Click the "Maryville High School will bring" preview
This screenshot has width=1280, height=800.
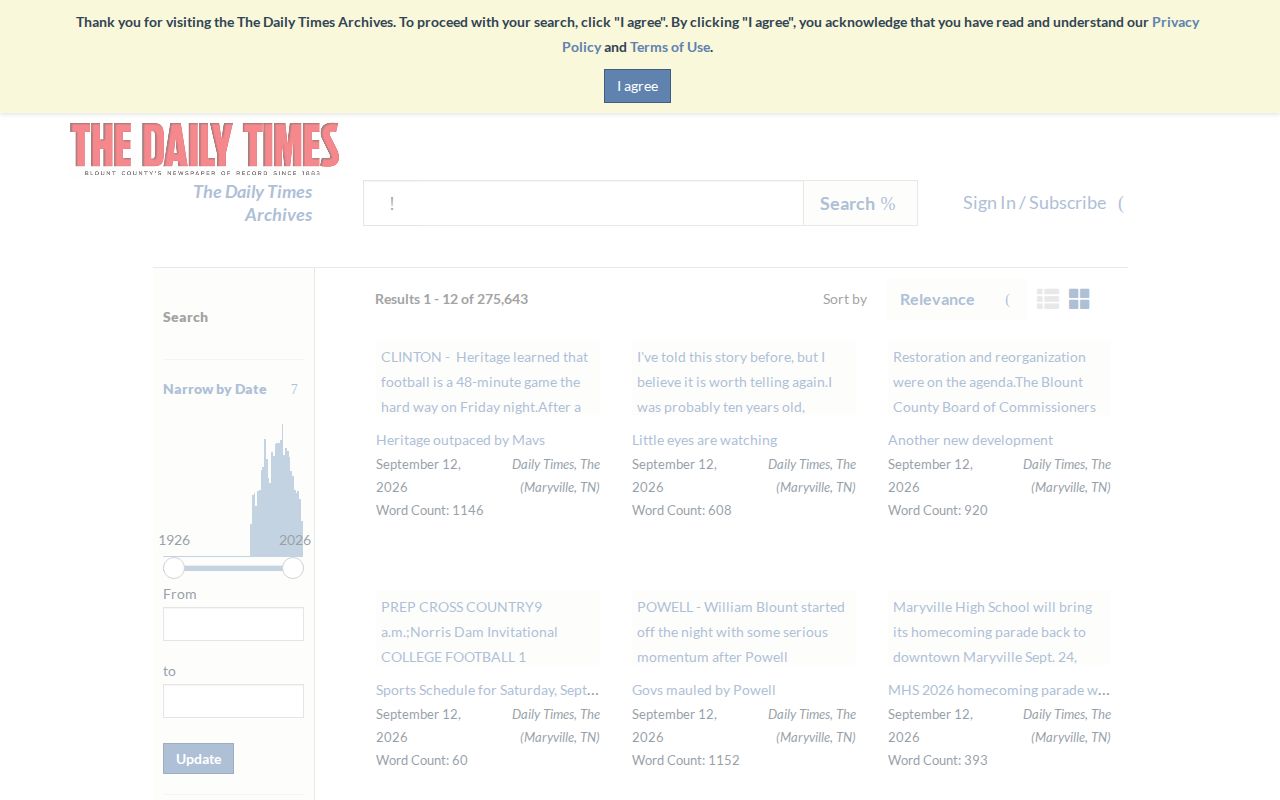pos(999,628)
